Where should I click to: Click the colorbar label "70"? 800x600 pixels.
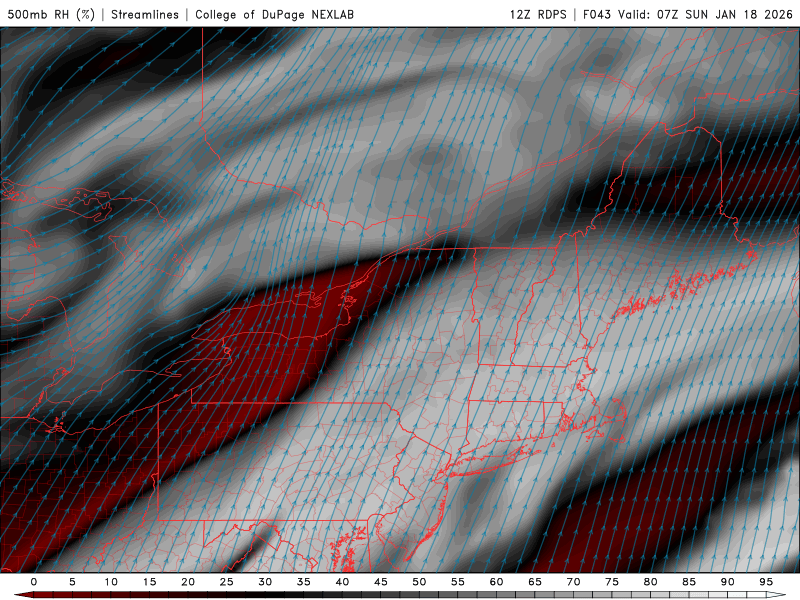pos(573,582)
